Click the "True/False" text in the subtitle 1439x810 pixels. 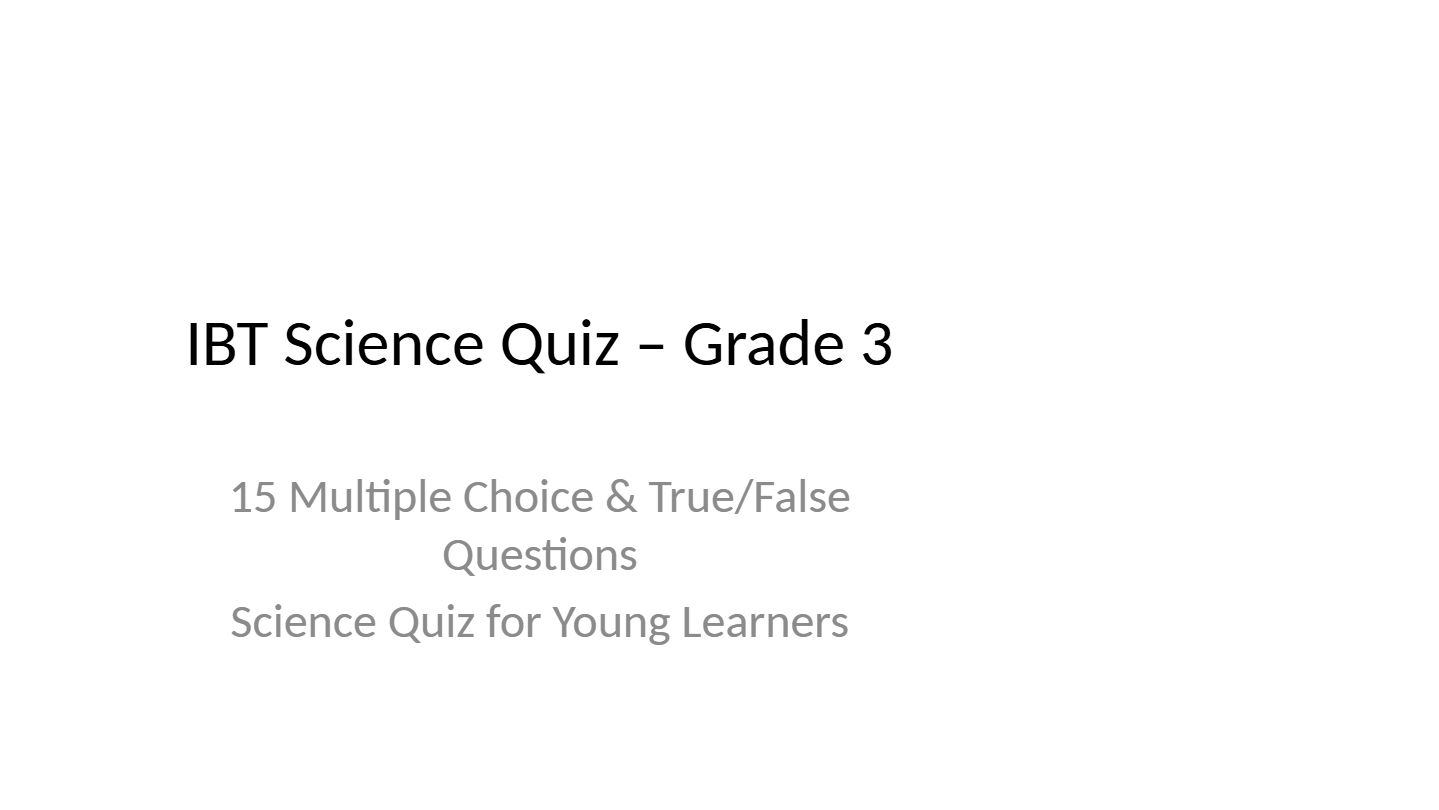[x=749, y=497]
